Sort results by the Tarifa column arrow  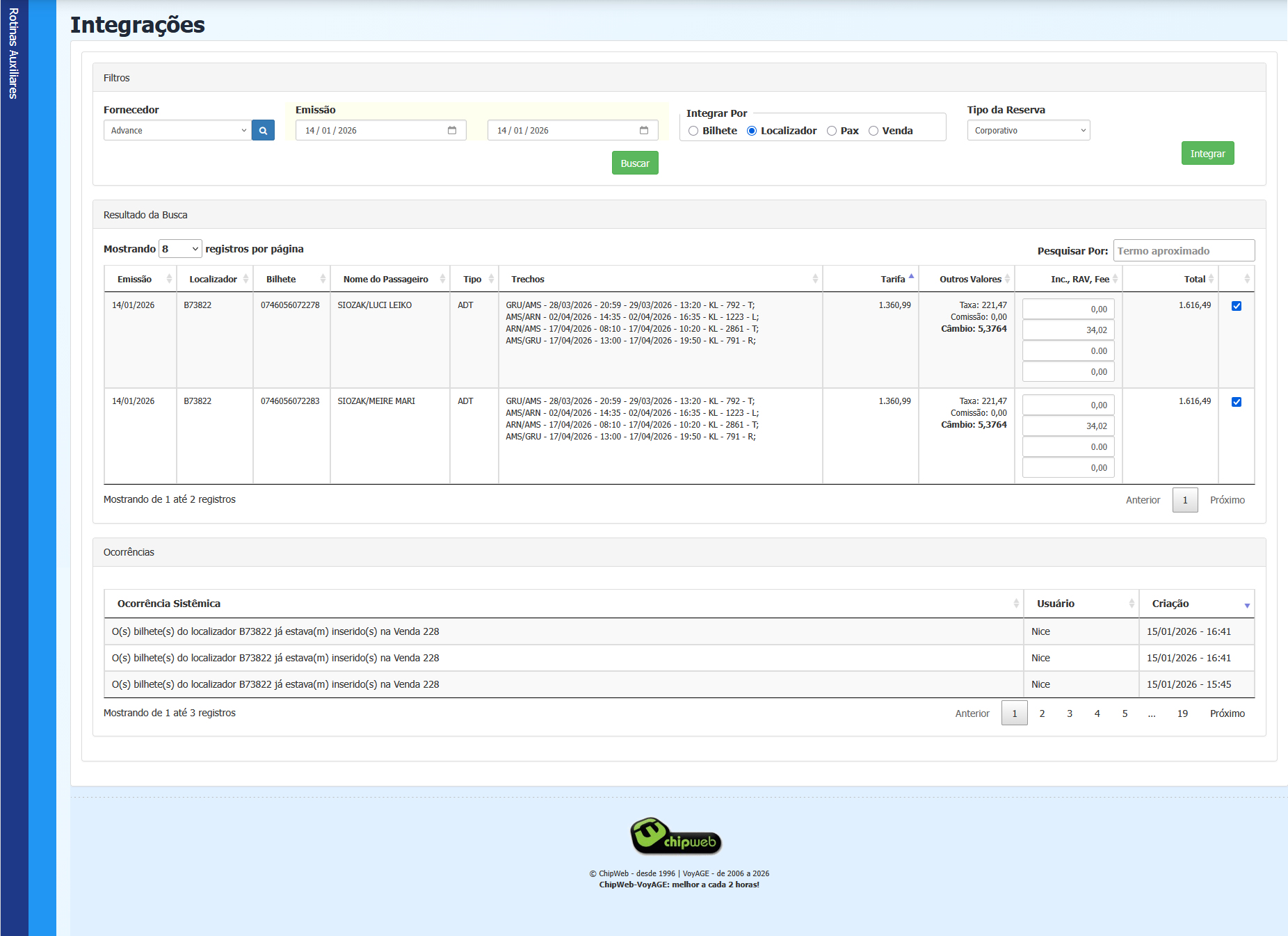coord(911,278)
